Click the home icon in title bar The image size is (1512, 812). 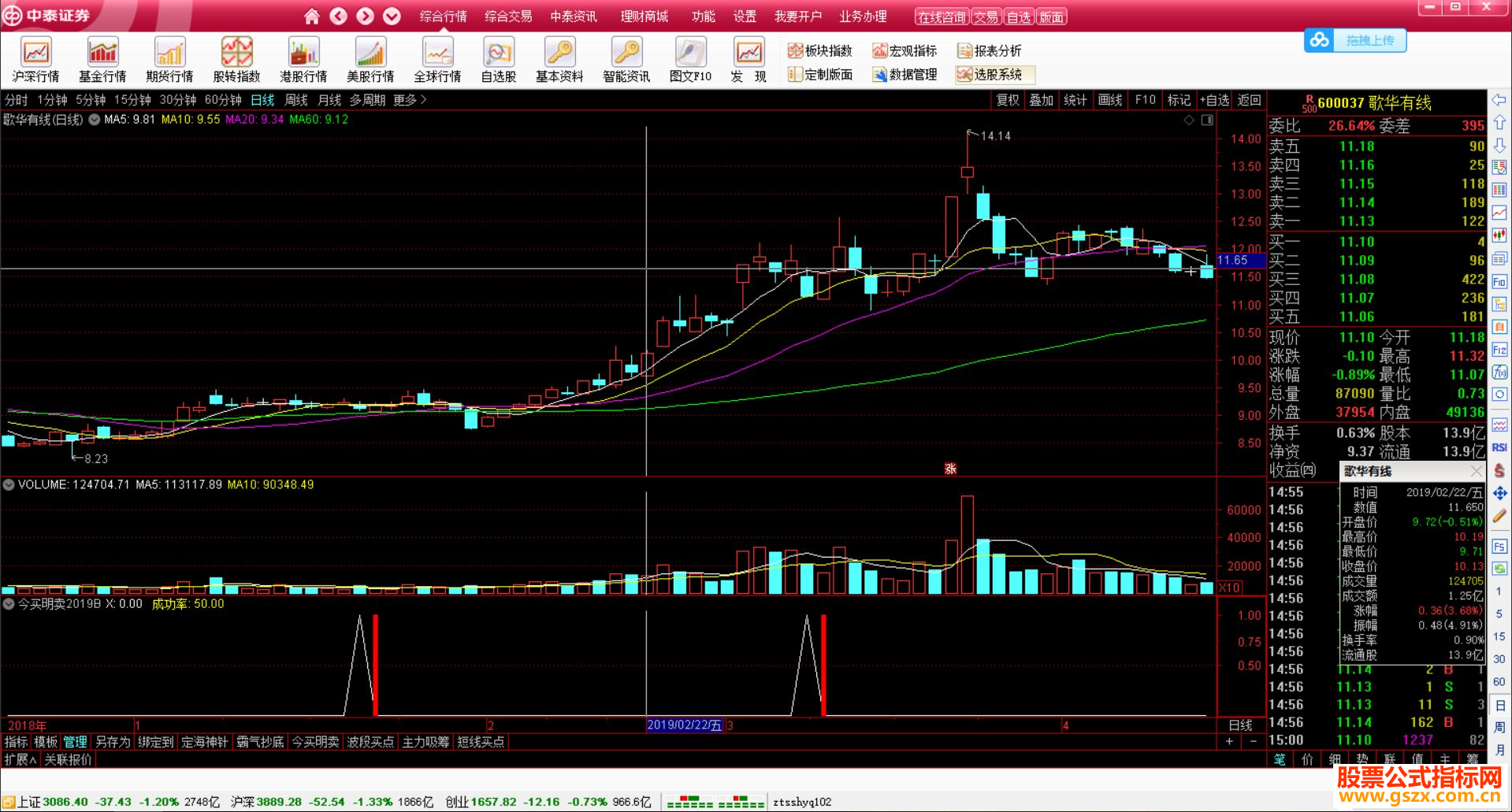[x=312, y=16]
